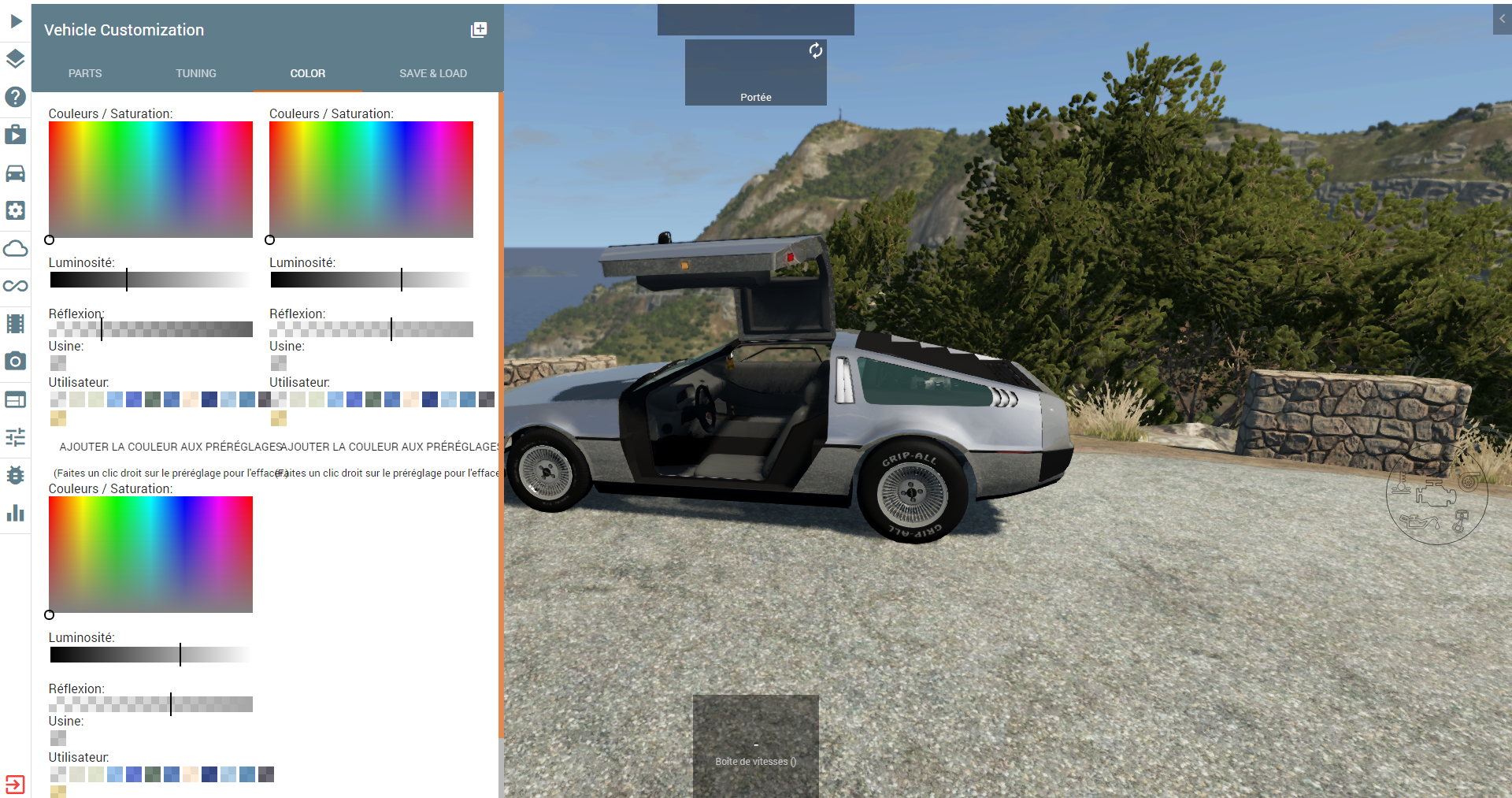The width and height of the screenshot is (1512, 798).
Task: Adjust the second paint's Luminosité slider
Action: coord(371,280)
